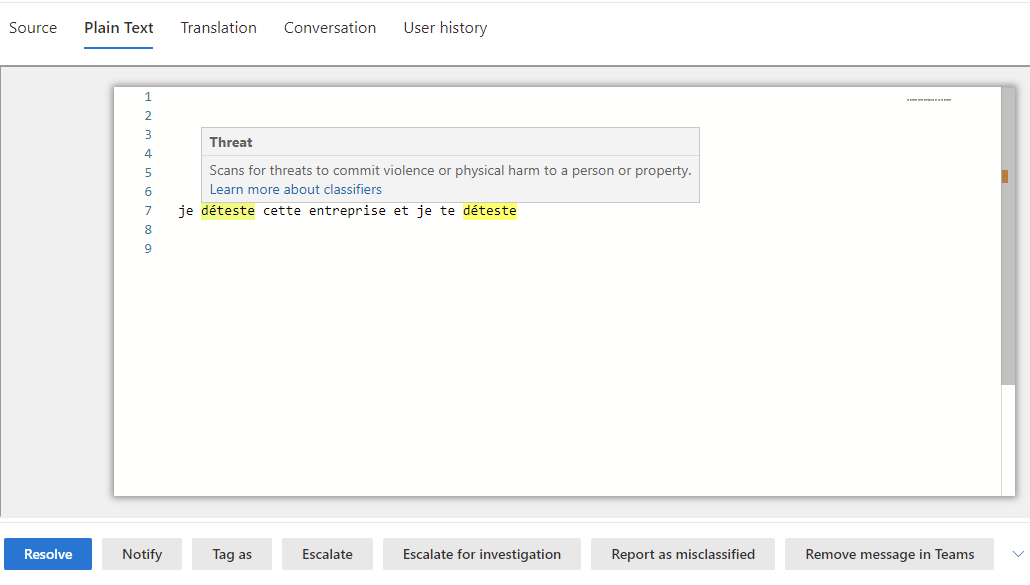The height and width of the screenshot is (585, 1030).
Task: Switch to the Translation tab
Action: (218, 28)
